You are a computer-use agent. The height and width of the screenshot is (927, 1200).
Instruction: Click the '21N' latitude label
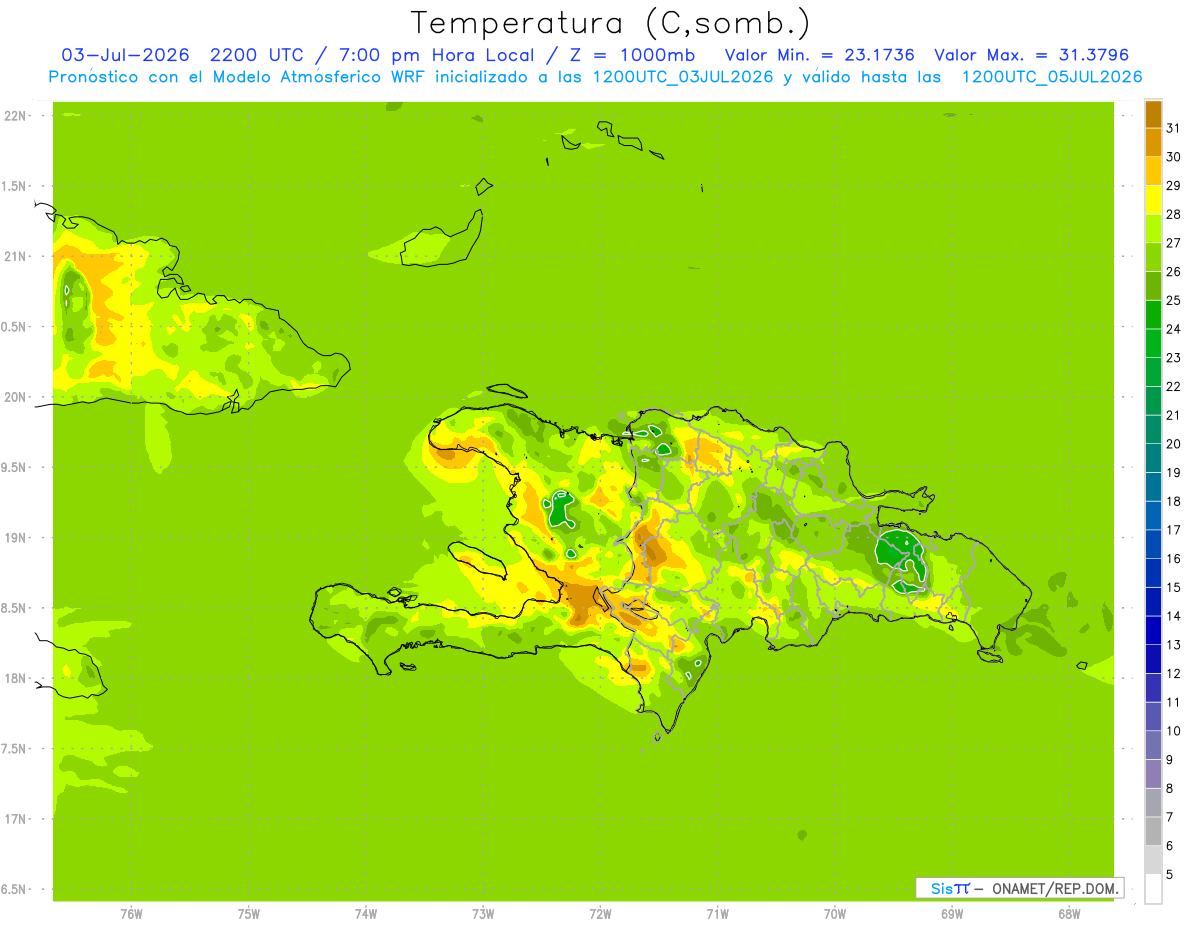[14, 257]
